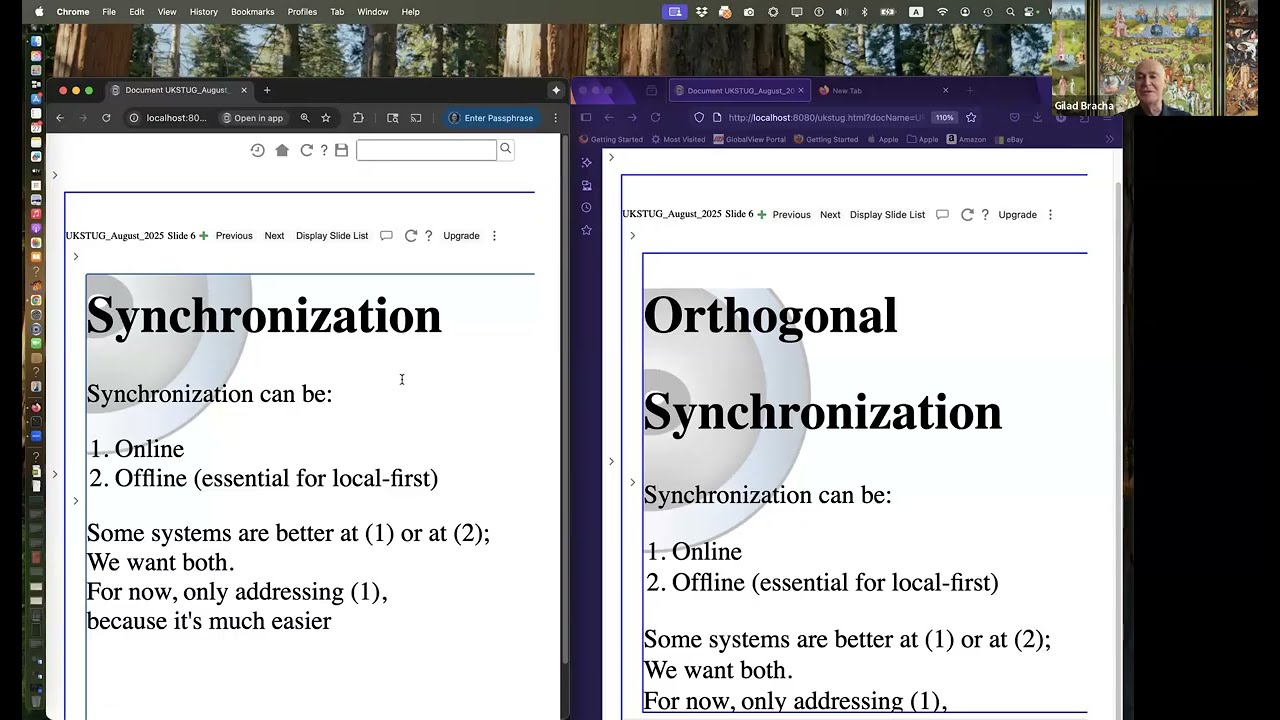Click the Wi-Fi icon in macOS menu bar
Screen dimensions: 1280x720
(x=942, y=12)
